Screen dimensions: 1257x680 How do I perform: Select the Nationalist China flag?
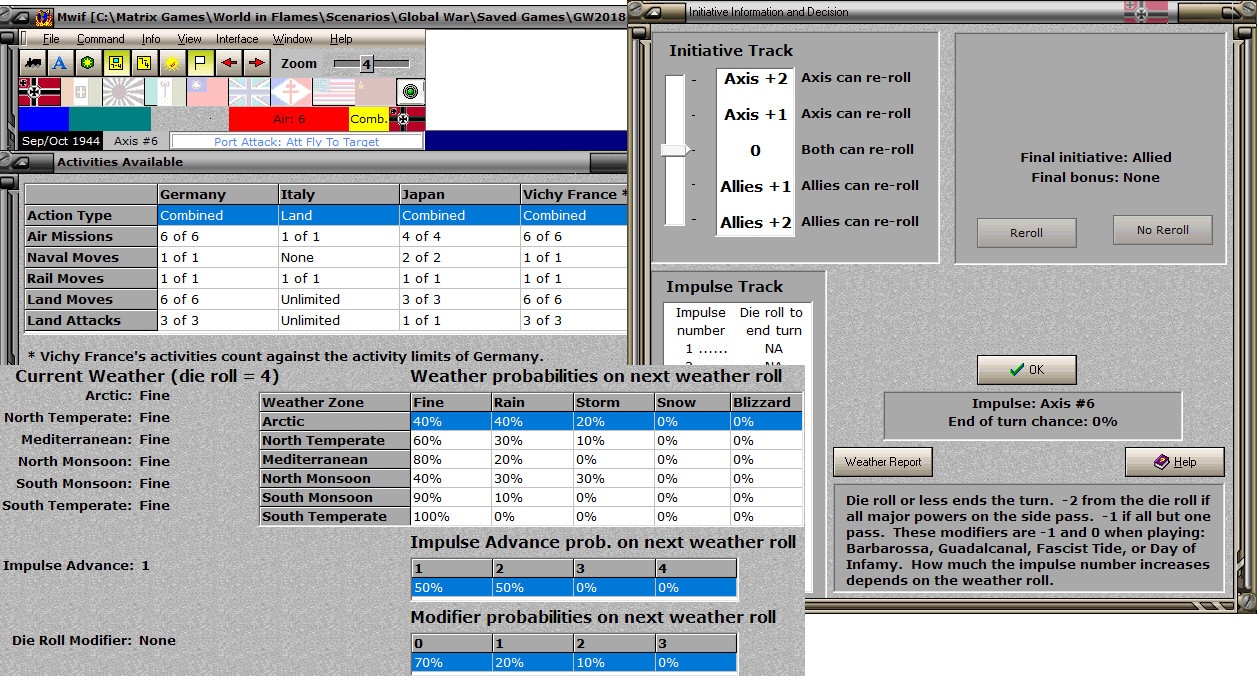pos(207,92)
